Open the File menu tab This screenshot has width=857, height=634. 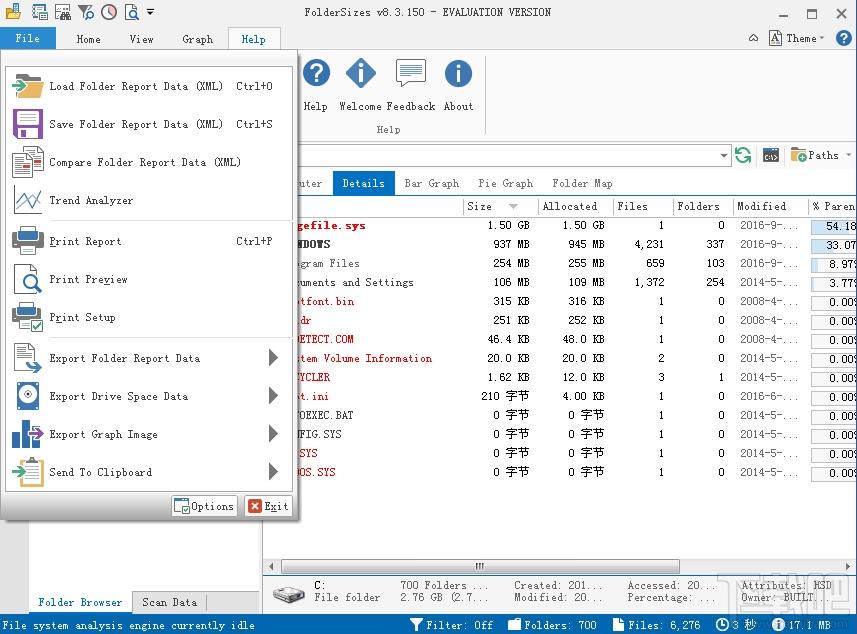click(28, 38)
